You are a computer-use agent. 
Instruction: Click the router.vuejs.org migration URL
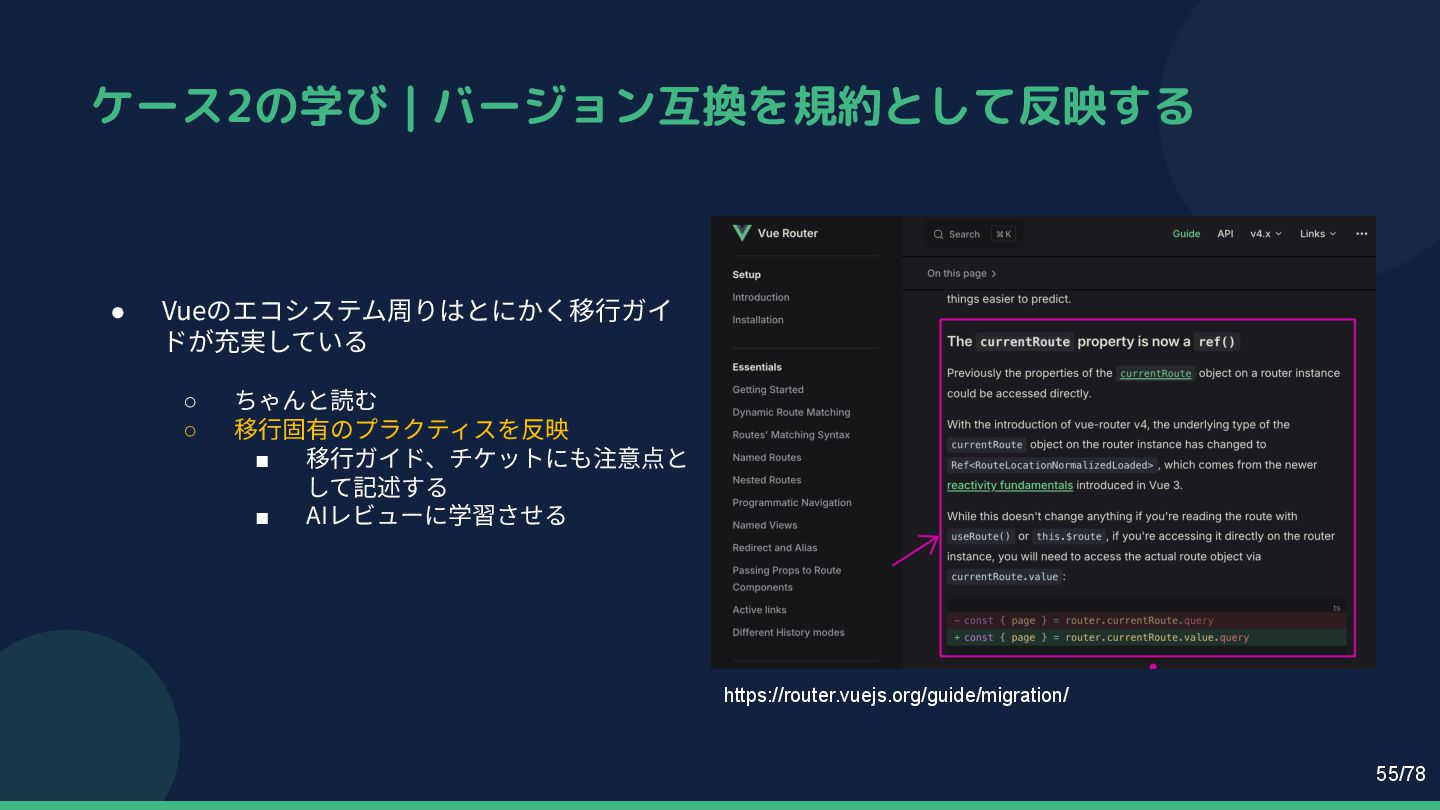[x=896, y=695]
